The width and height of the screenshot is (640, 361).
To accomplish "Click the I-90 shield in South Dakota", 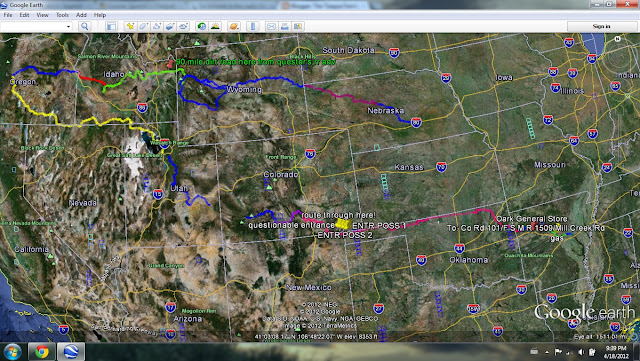I will tap(394, 53).
